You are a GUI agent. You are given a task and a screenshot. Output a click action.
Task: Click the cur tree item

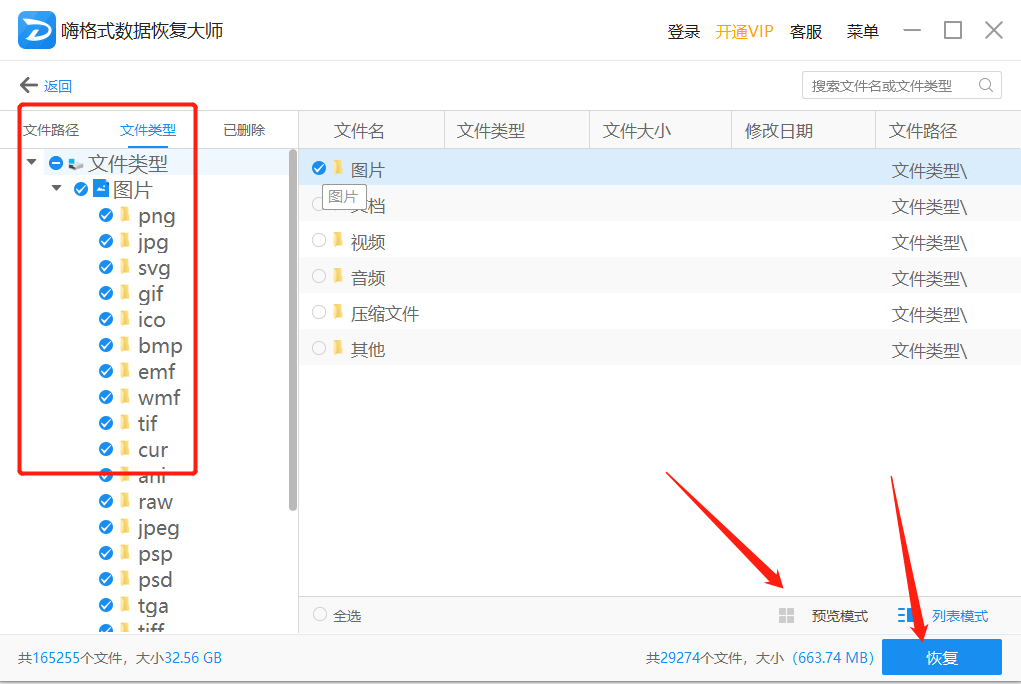[153, 449]
